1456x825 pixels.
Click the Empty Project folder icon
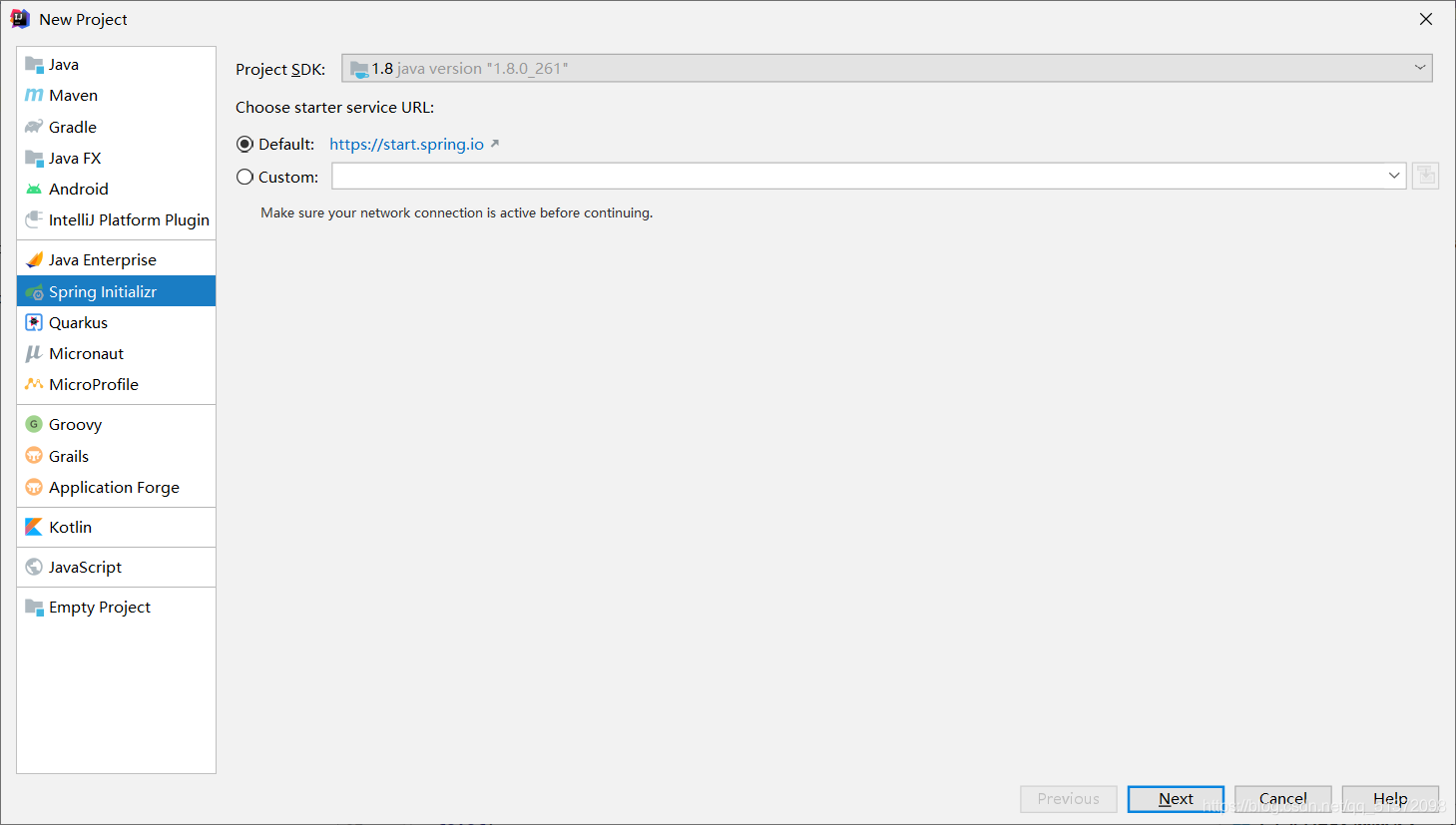(x=34, y=607)
